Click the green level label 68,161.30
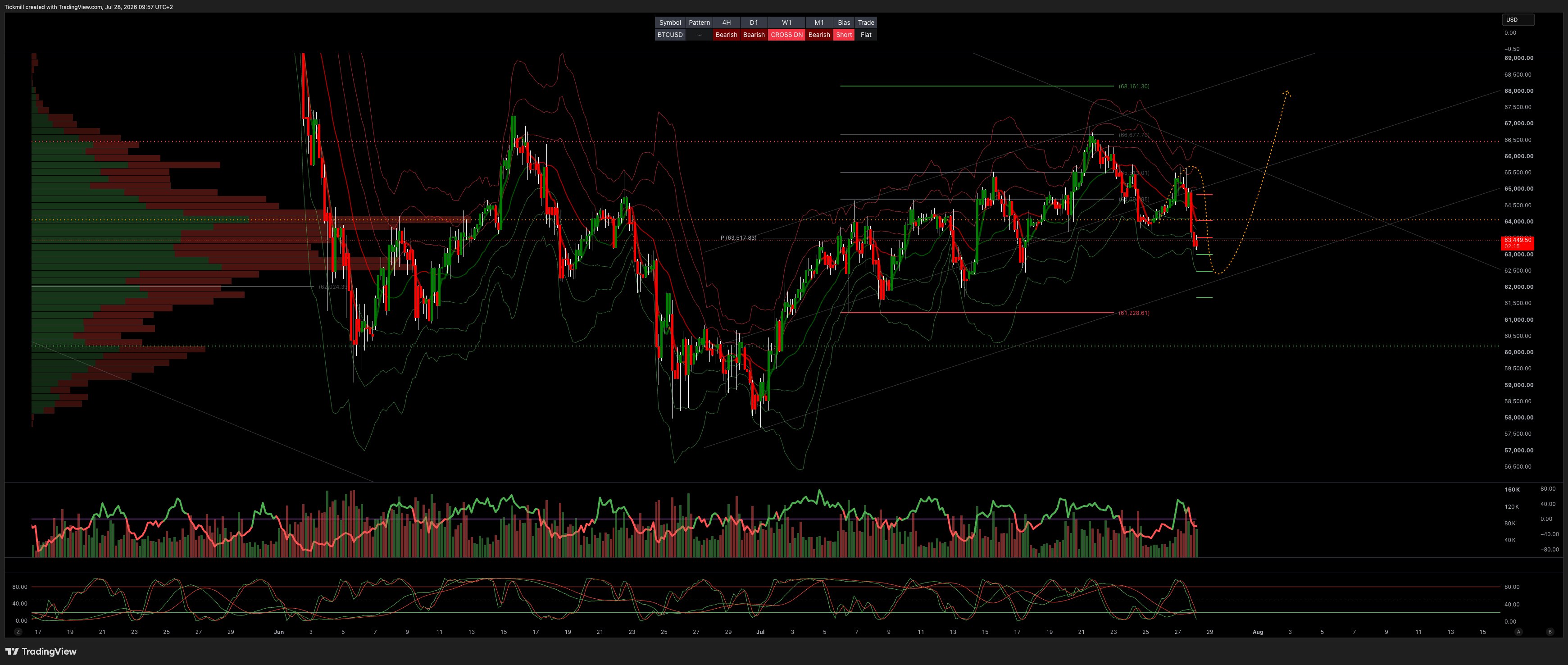1568x665 pixels. (1134, 87)
